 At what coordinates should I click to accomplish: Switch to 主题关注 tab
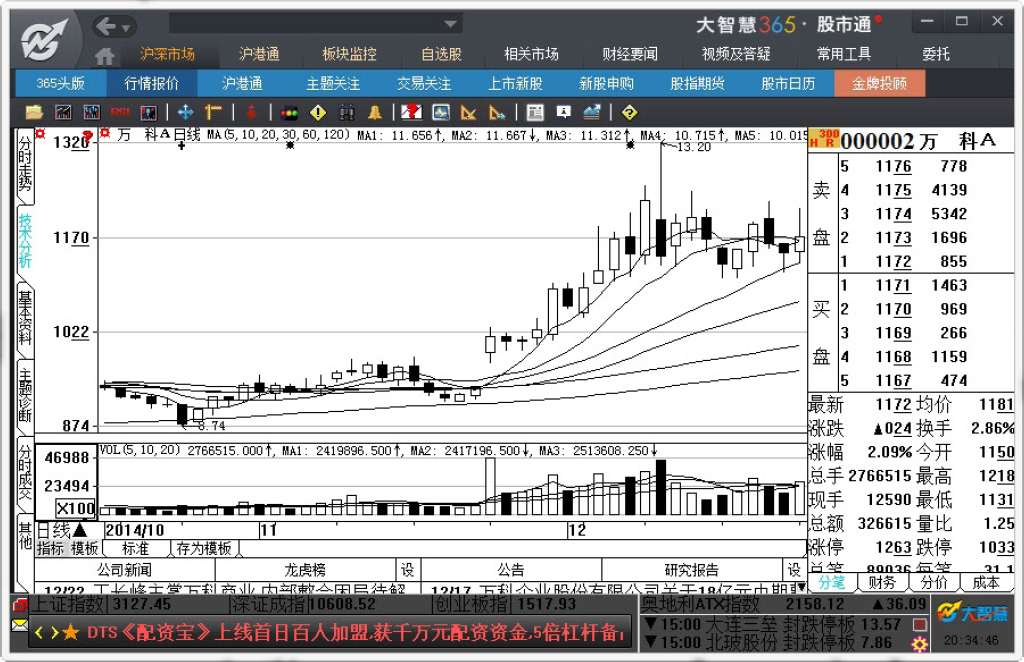(x=333, y=84)
